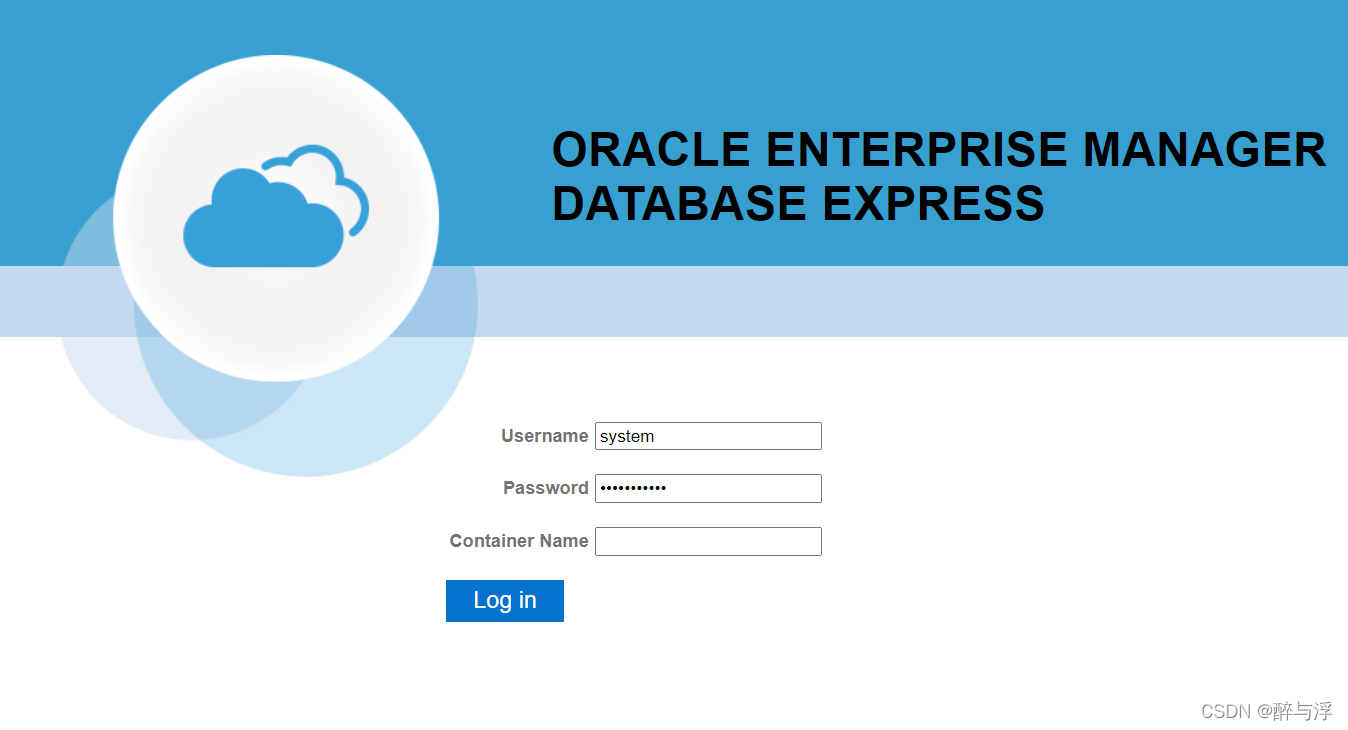Click the ORACLE ENTERPRISE MANAGER heading
1348x730 pixels.
point(939,150)
